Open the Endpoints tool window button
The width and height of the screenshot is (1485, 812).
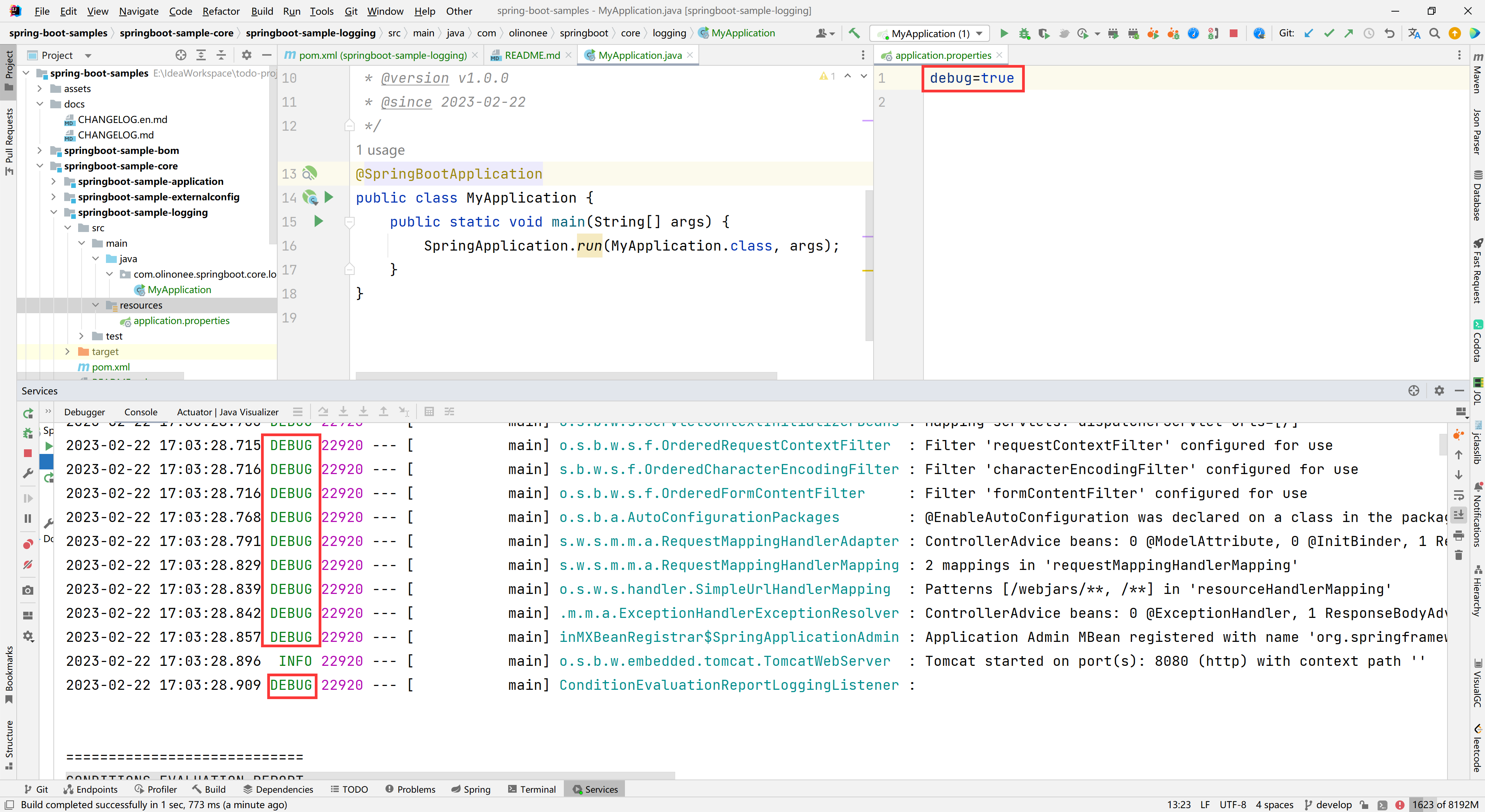90,790
